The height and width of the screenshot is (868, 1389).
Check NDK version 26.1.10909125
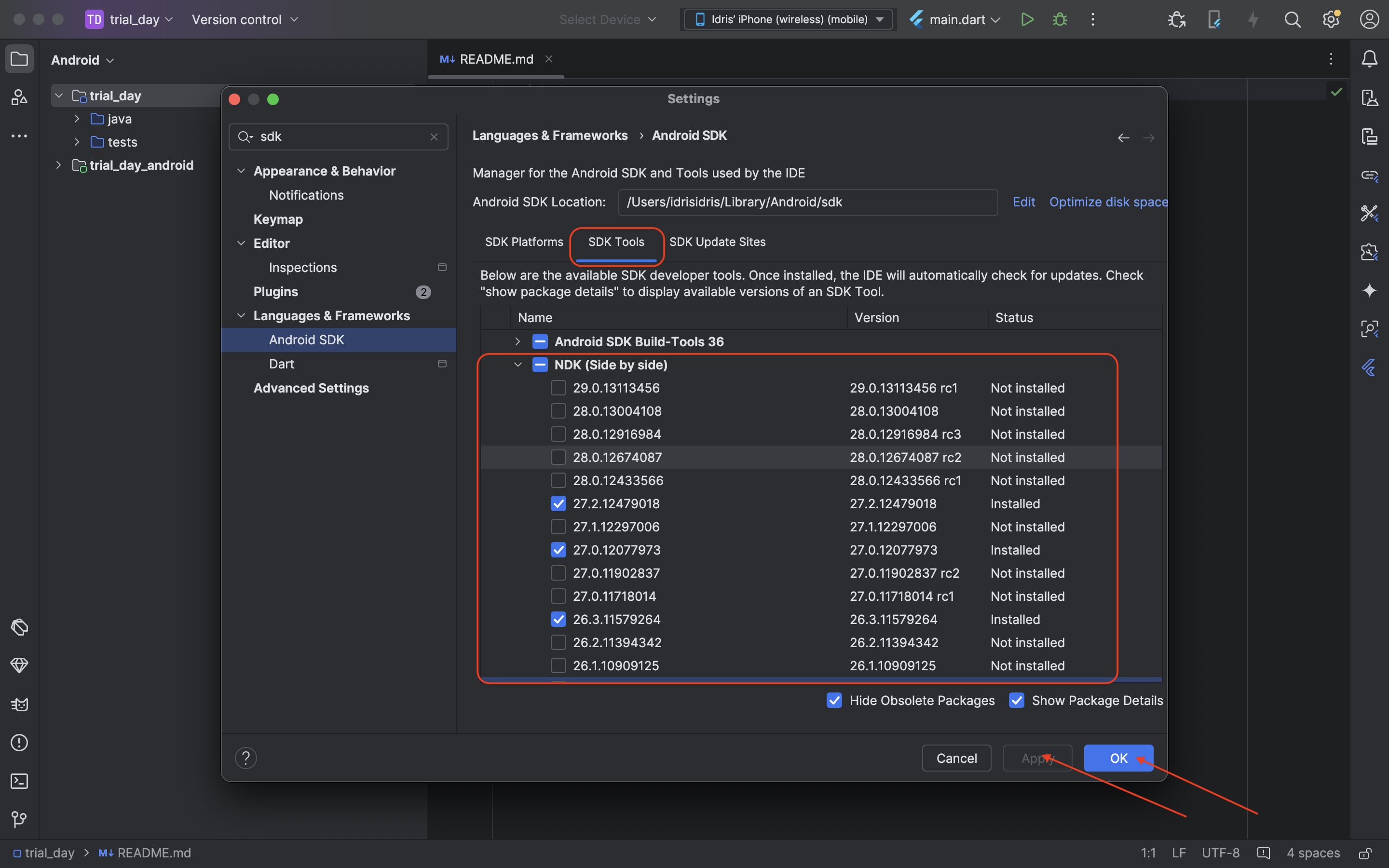558,665
